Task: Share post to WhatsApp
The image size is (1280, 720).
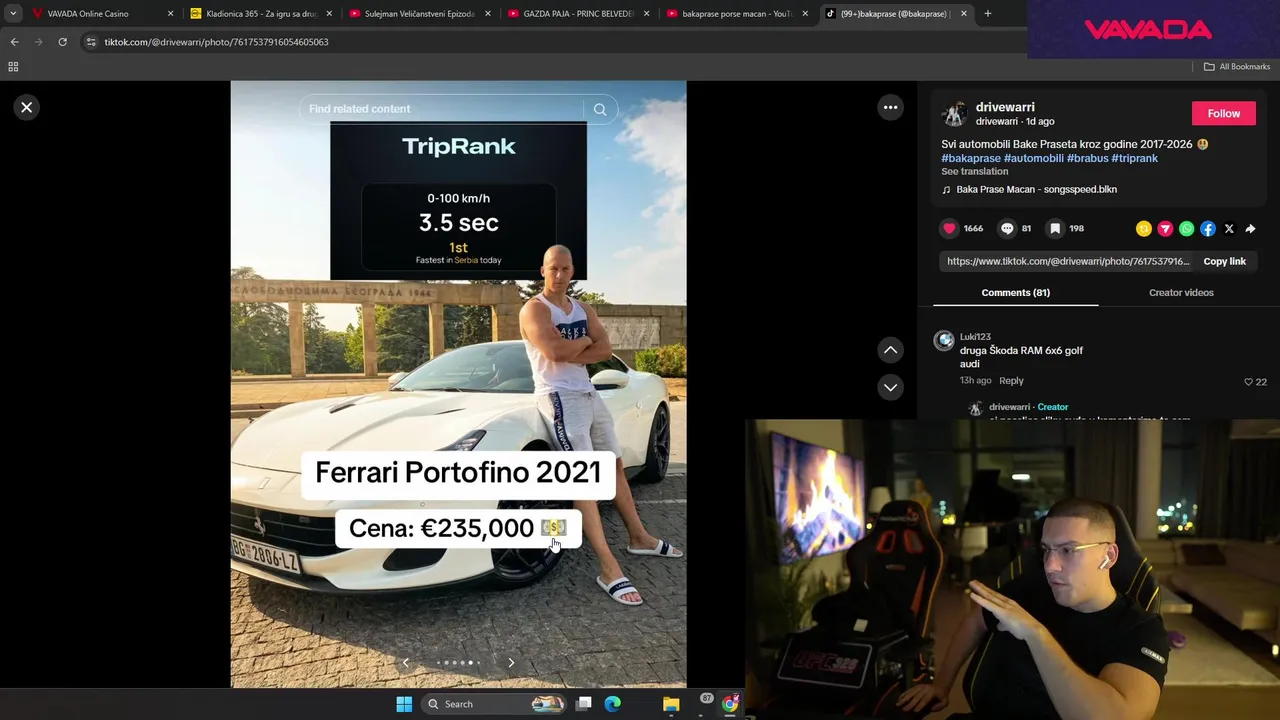Action: point(1186,229)
